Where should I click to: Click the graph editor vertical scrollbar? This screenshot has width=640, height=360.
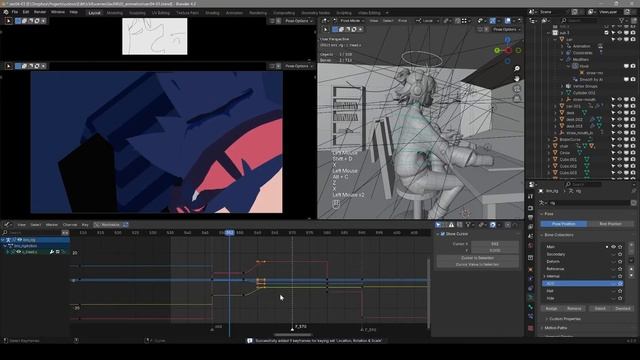(428, 293)
